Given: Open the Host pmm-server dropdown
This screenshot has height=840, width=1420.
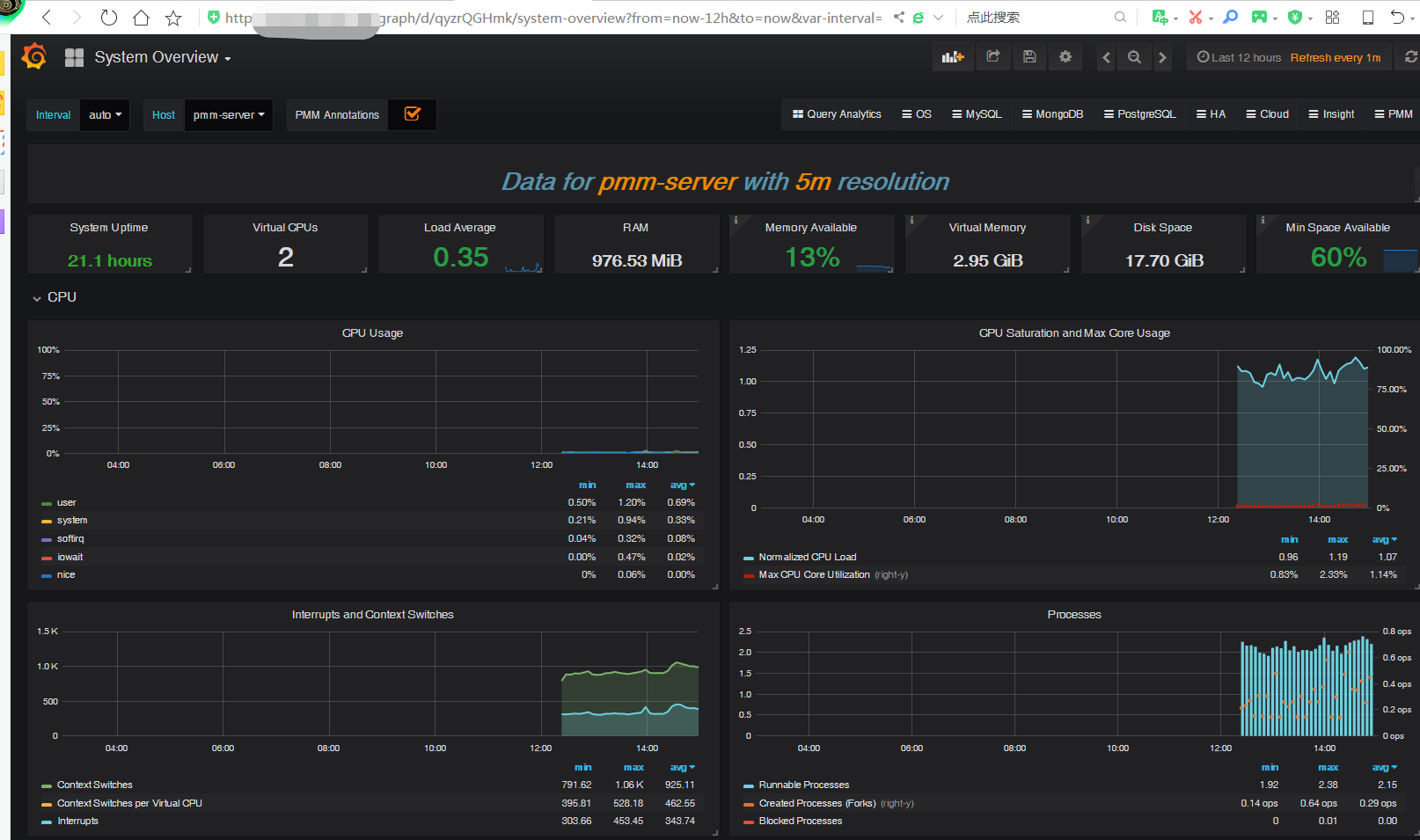Looking at the screenshot, I should [229, 115].
